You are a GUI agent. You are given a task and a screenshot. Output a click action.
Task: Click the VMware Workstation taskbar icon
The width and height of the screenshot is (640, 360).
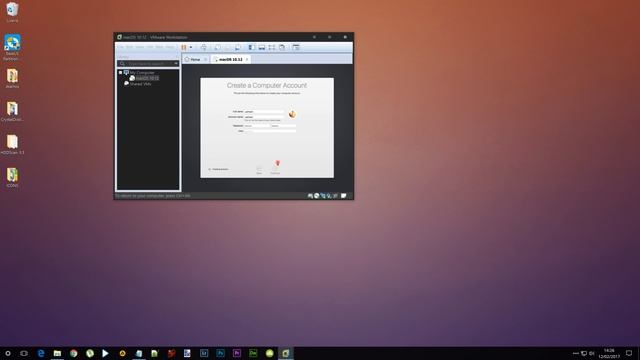click(286, 353)
